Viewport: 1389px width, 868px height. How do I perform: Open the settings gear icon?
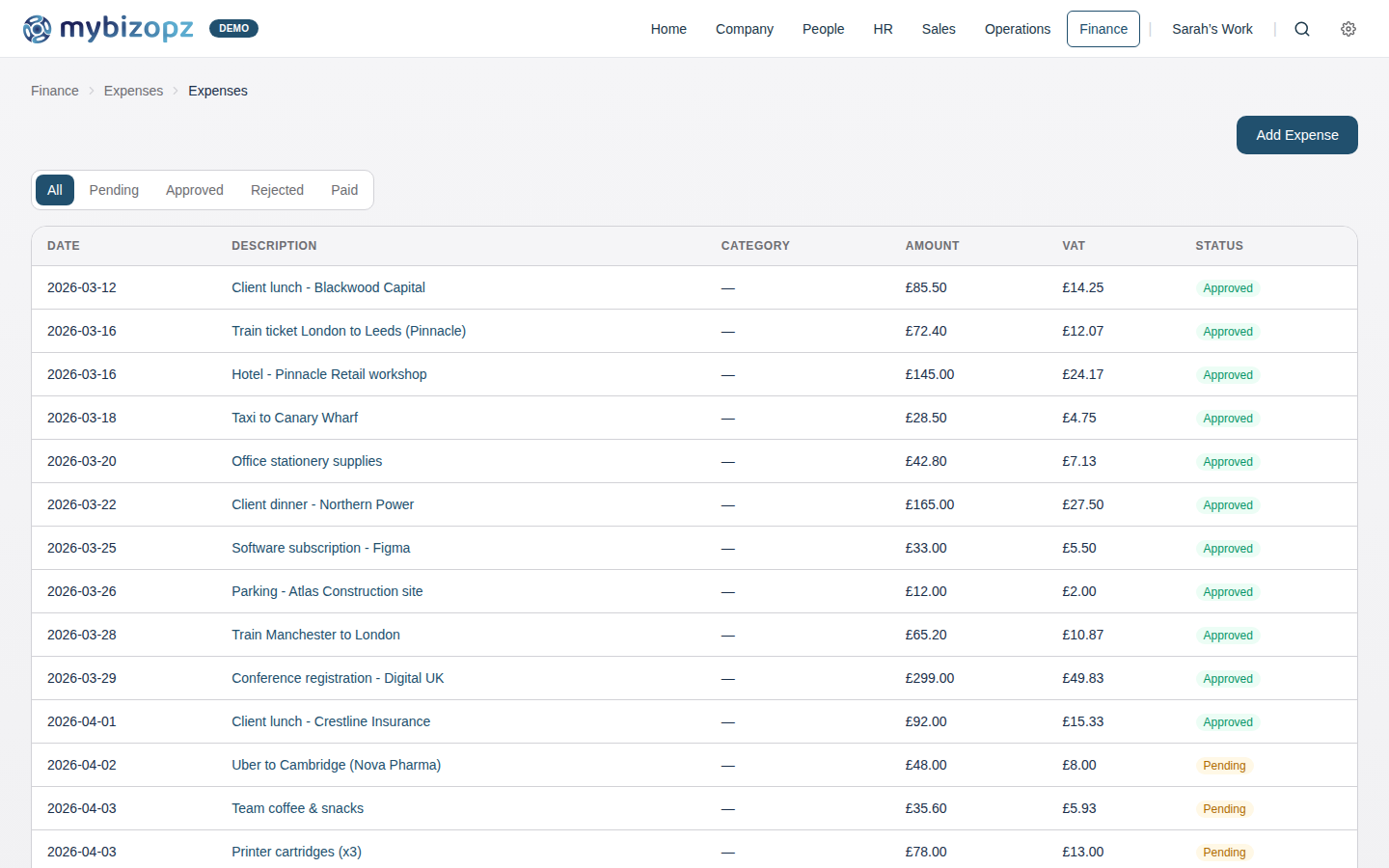(1348, 29)
